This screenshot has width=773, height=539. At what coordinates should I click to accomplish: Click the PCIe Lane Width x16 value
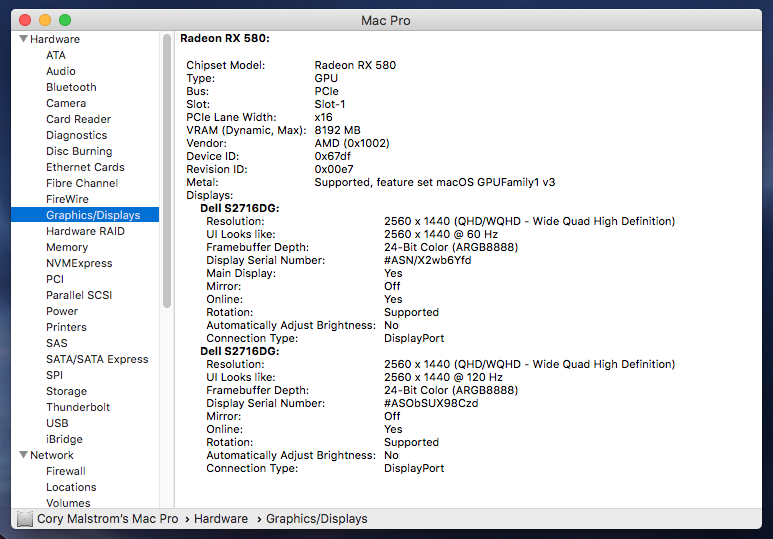coord(323,117)
